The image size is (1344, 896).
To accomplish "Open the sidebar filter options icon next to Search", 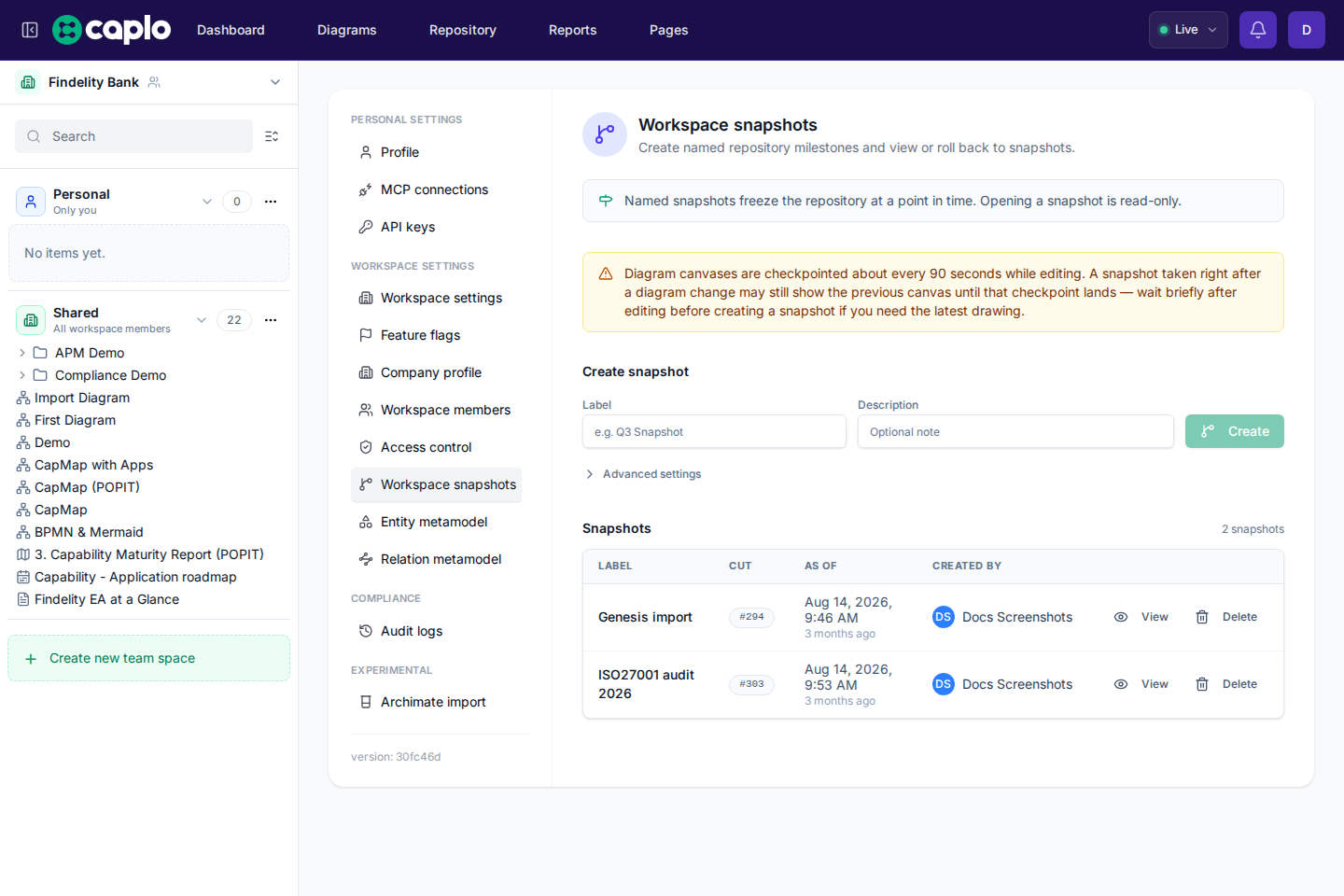I will (x=272, y=136).
